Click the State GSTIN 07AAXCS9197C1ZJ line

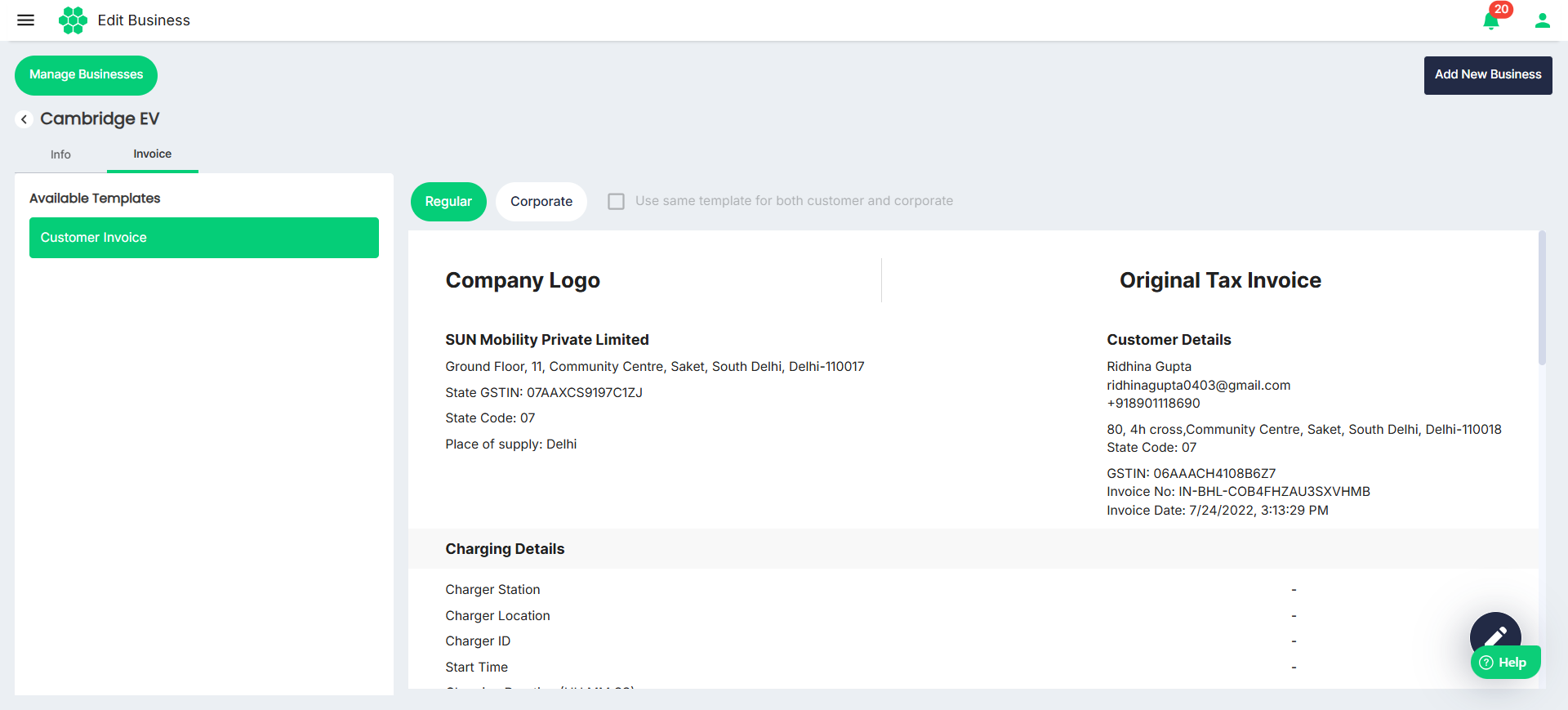(x=544, y=393)
